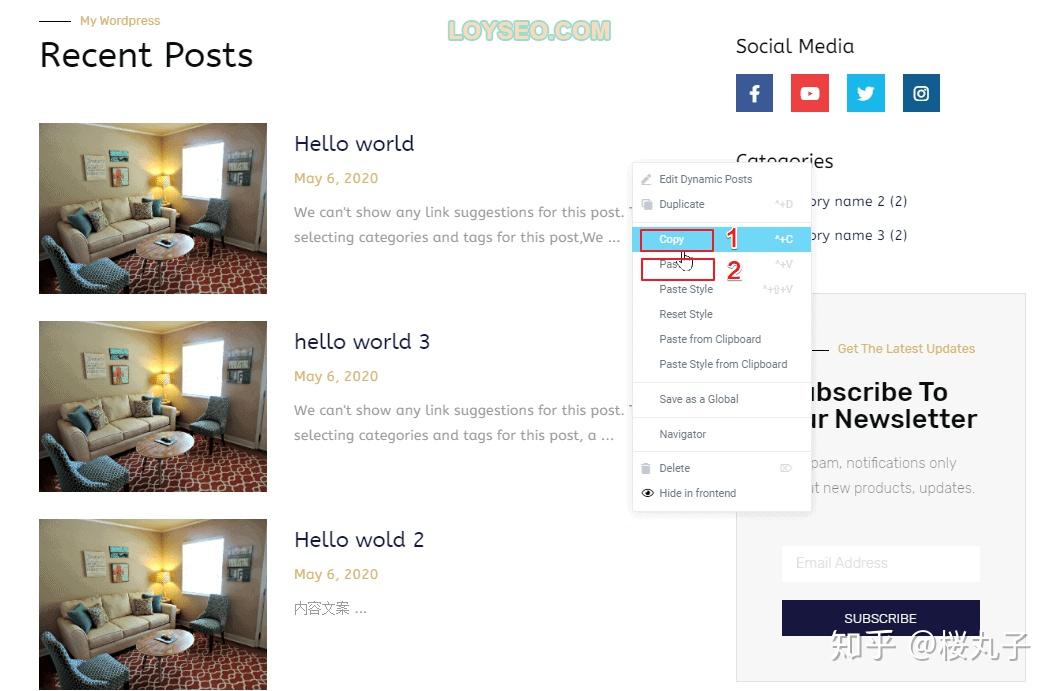
Task: Select Paste Style menu entry
Action: click(x=686, y=289)
